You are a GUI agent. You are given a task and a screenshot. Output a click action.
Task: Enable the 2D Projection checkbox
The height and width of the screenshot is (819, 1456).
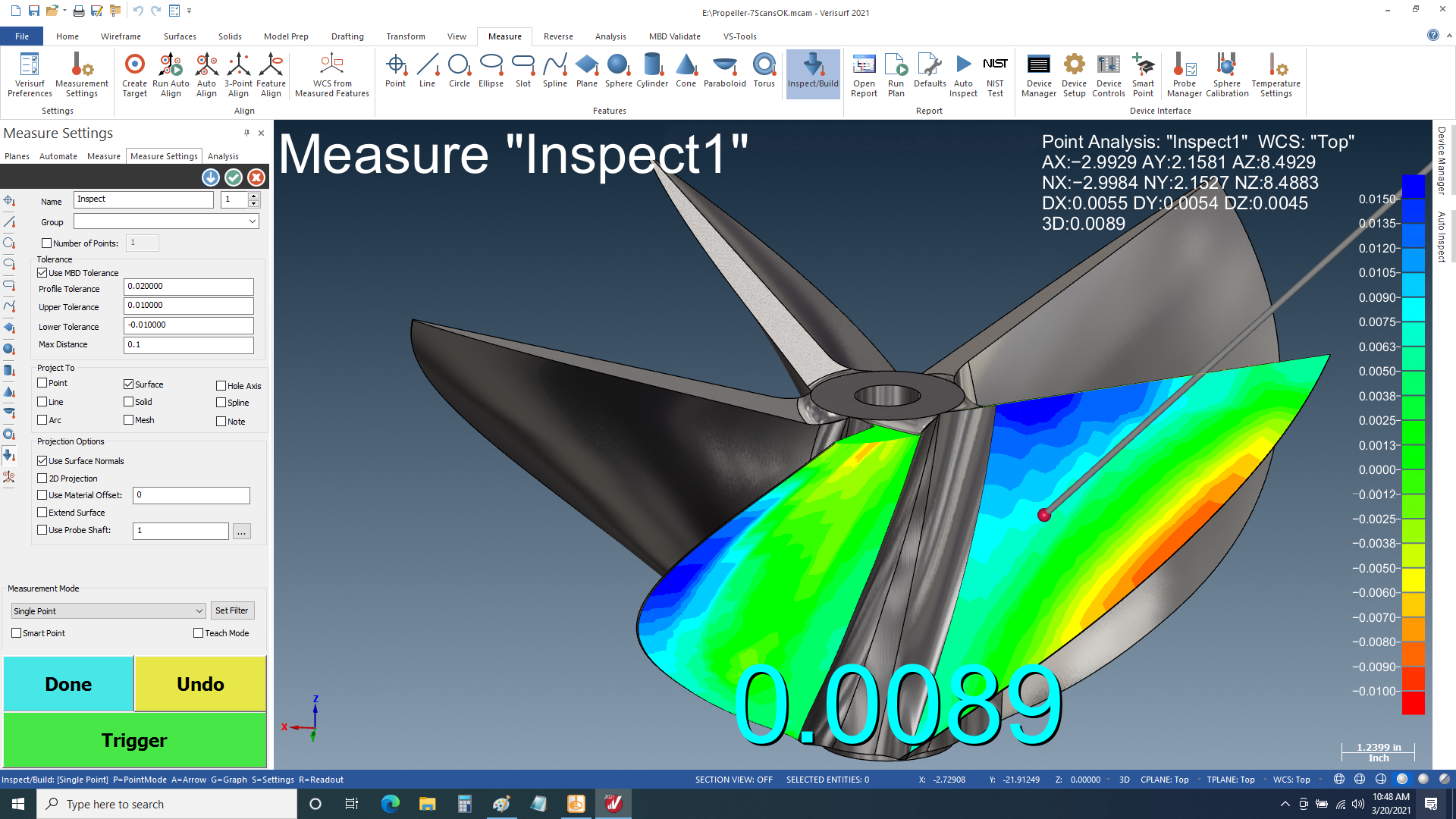coord(42,479)
